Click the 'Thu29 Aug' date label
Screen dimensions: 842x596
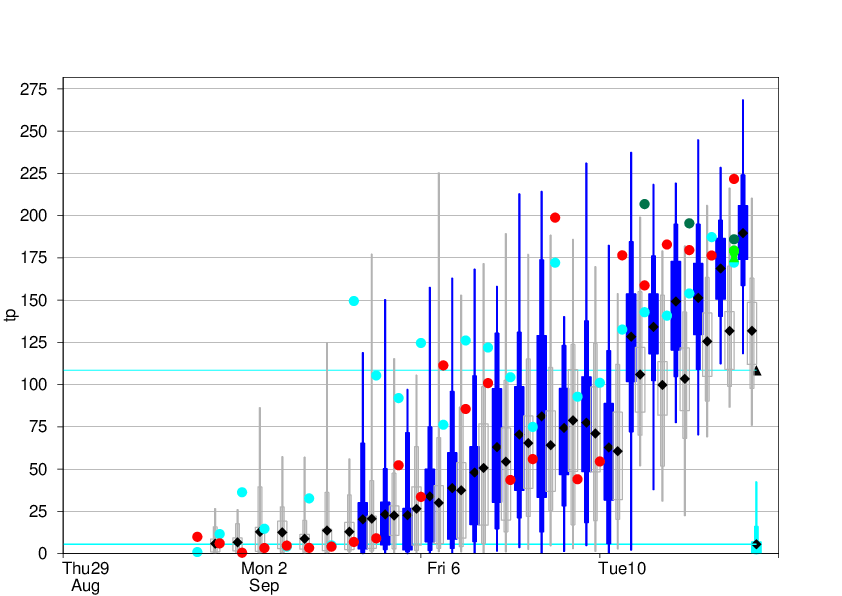[86, 577]
